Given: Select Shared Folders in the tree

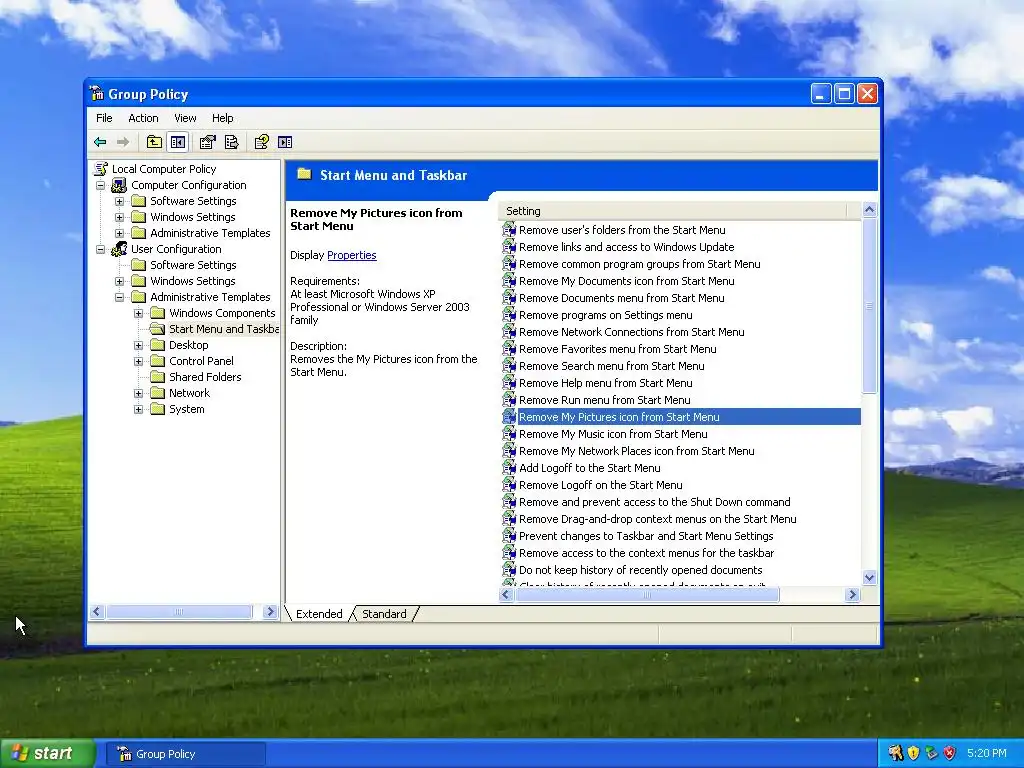Looking at the screenshot, I should tap(205, 377).
